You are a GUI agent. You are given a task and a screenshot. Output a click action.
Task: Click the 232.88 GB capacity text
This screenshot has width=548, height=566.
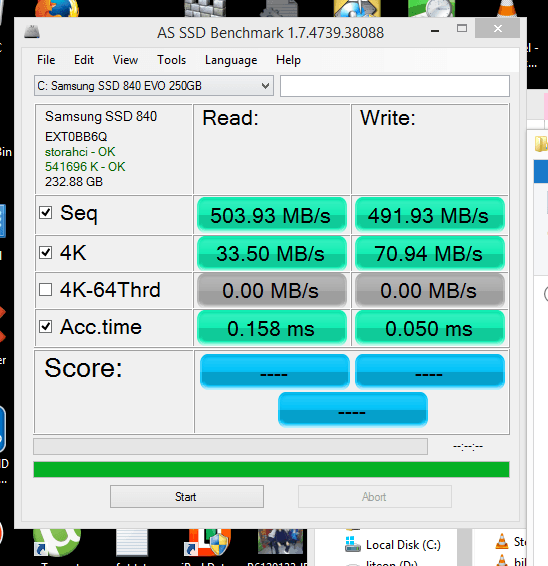(x=74, y=182)
